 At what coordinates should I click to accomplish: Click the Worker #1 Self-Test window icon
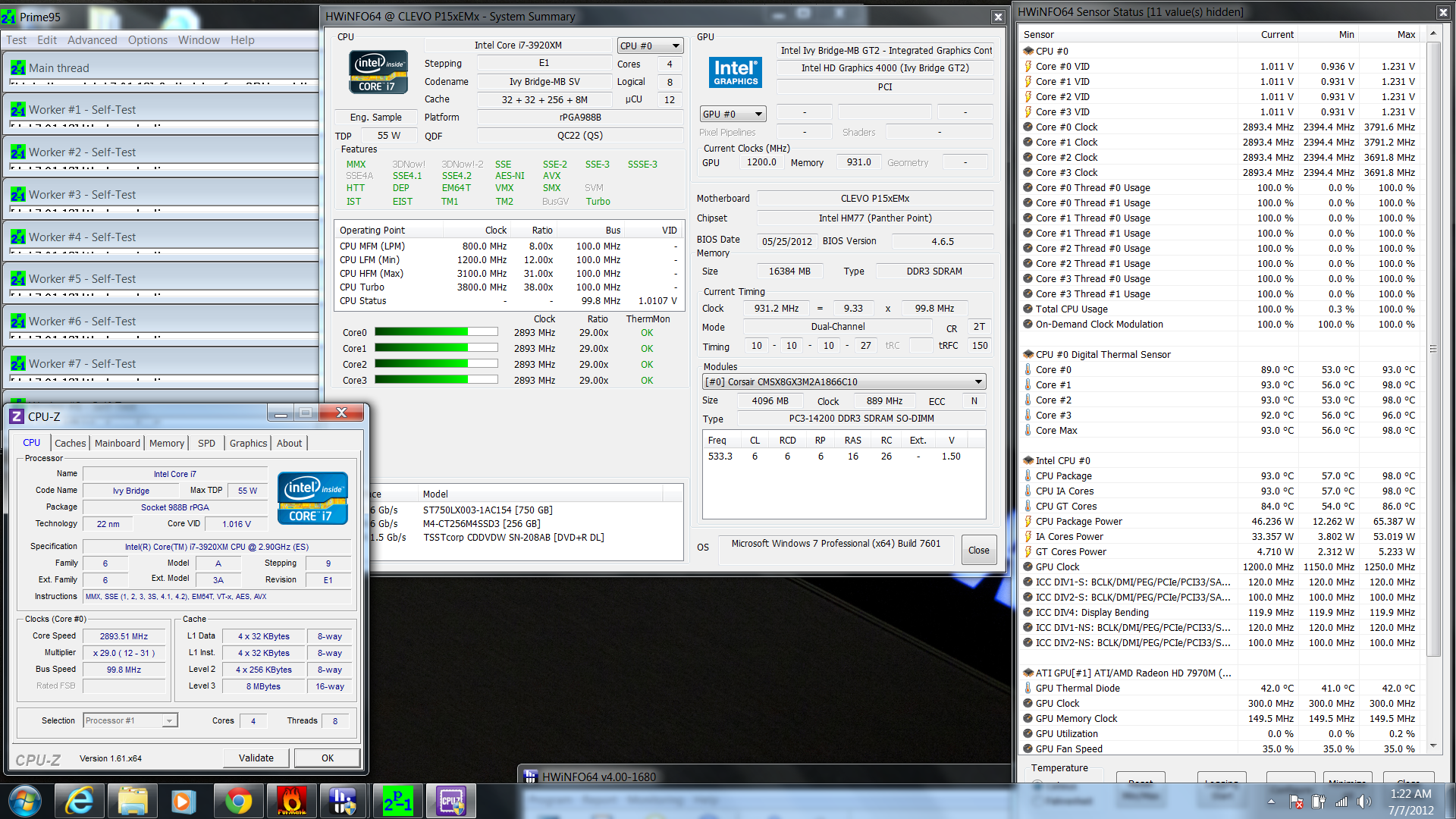[x=18, y=110]
